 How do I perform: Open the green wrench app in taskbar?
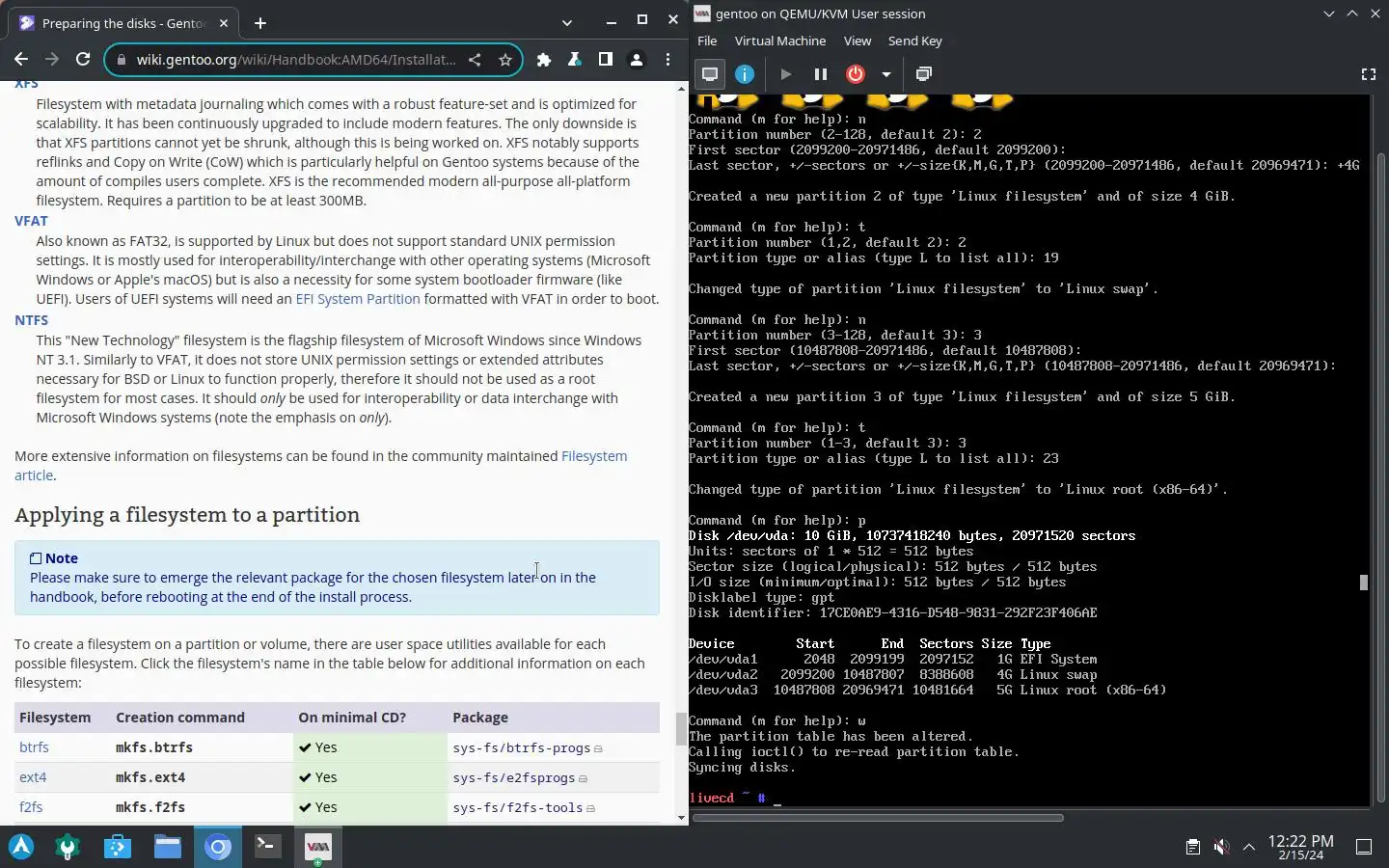[x=68, y=847]
